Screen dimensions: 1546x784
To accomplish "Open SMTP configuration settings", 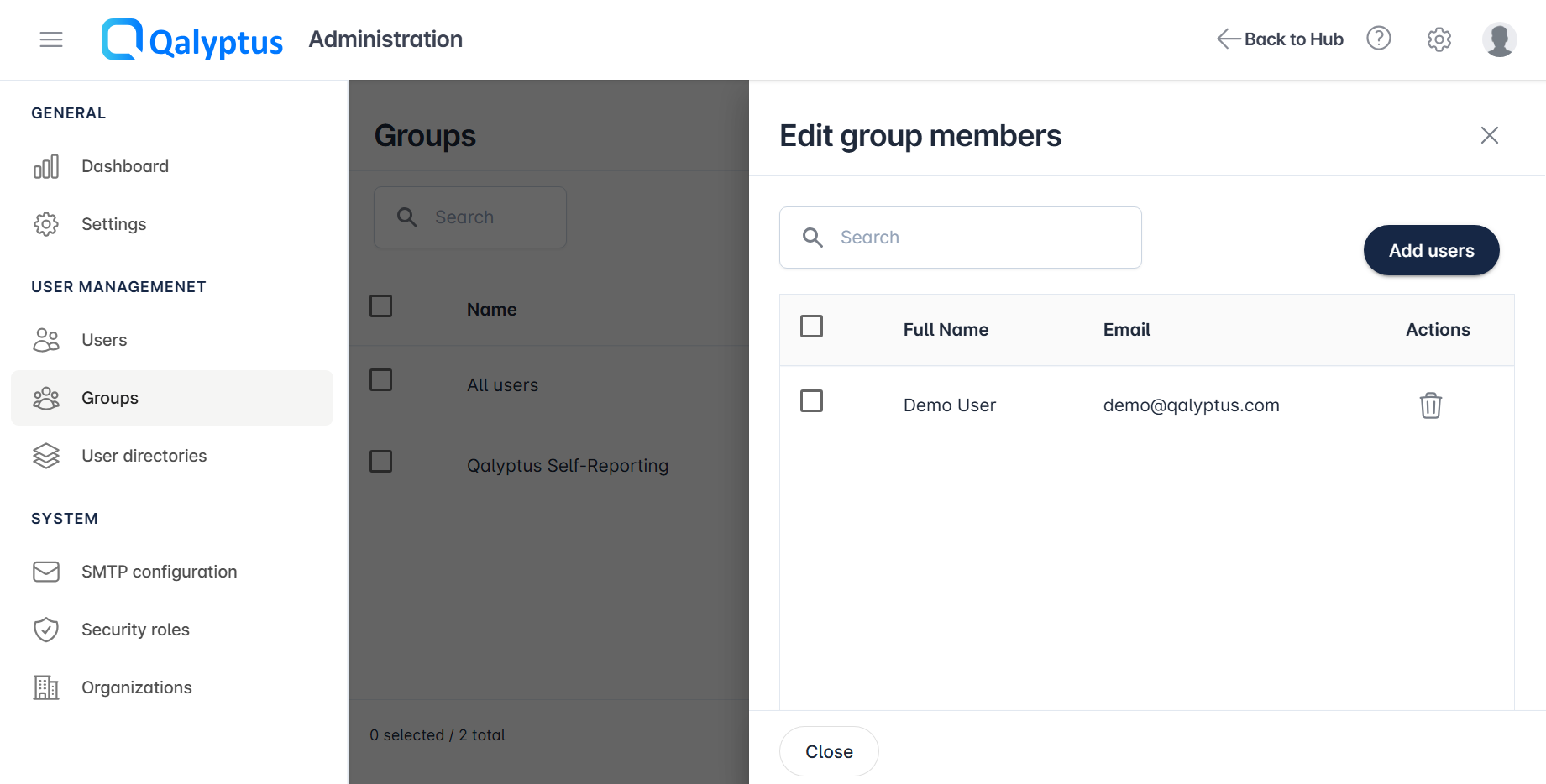I will click(x=159, y=572).
